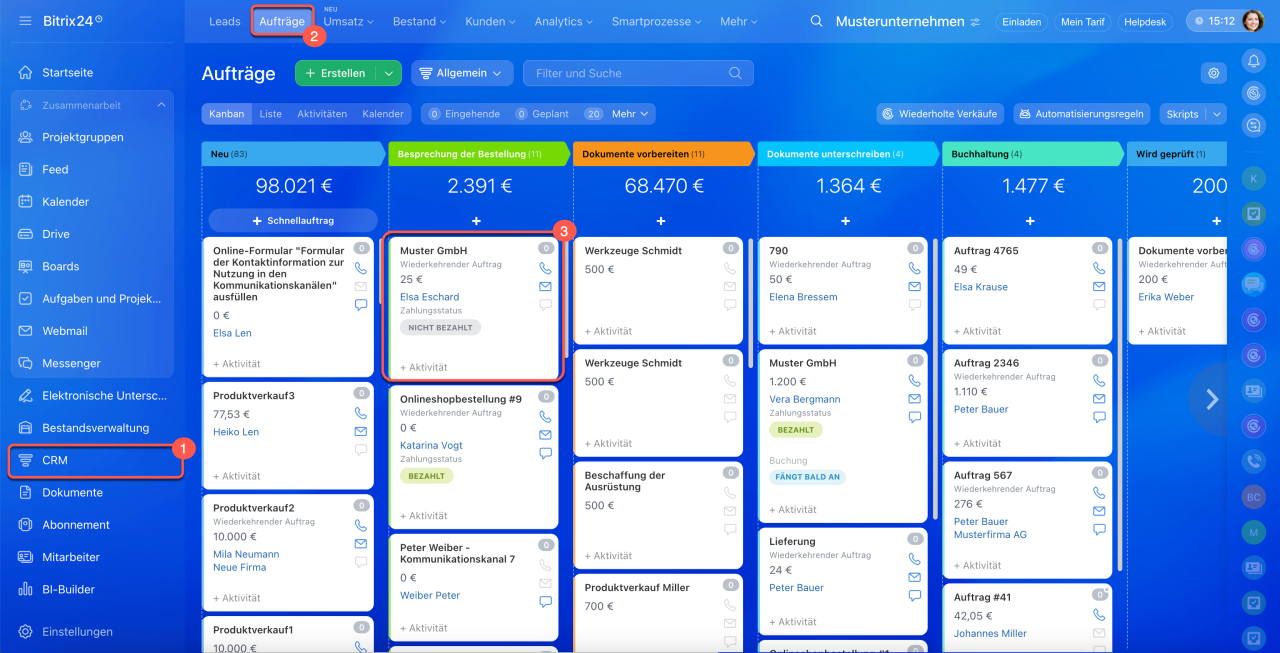Screen dimensions: 1280x653
Task: Open the Allgemein pipeline dropdown
Action: click(462, 73)
